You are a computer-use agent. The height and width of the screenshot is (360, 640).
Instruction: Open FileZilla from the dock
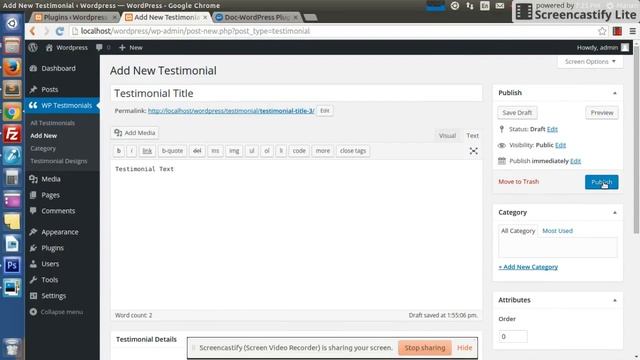(12, 134)
